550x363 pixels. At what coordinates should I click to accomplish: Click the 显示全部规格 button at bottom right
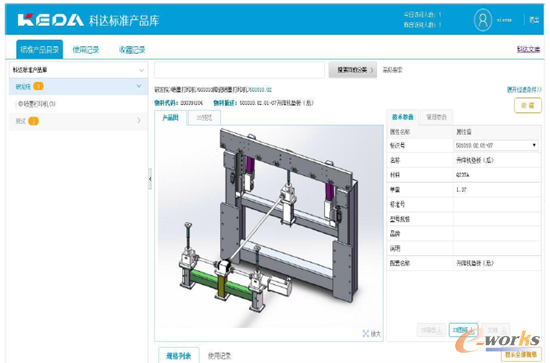521,354
